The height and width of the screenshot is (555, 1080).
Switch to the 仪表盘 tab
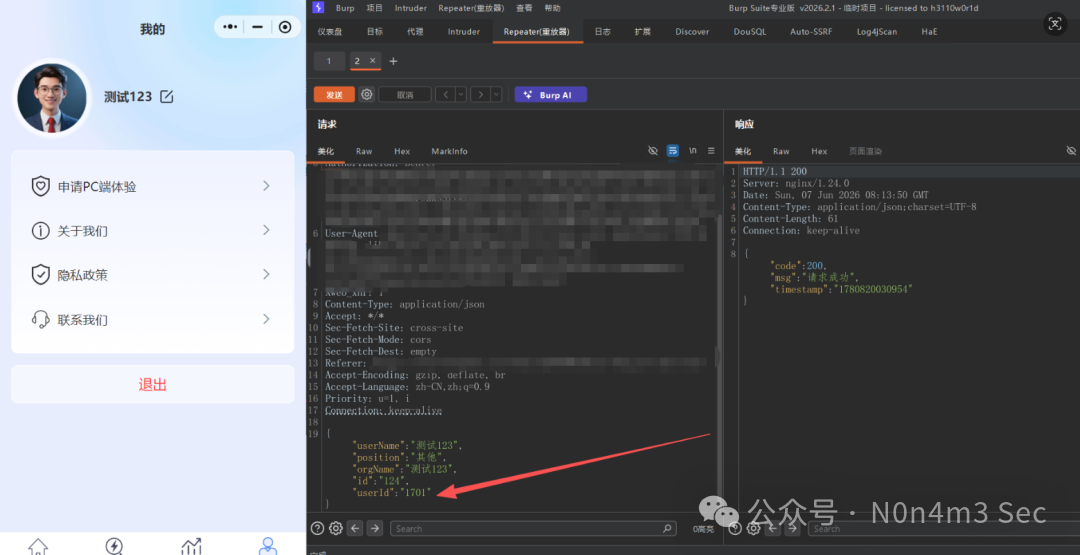330,32
